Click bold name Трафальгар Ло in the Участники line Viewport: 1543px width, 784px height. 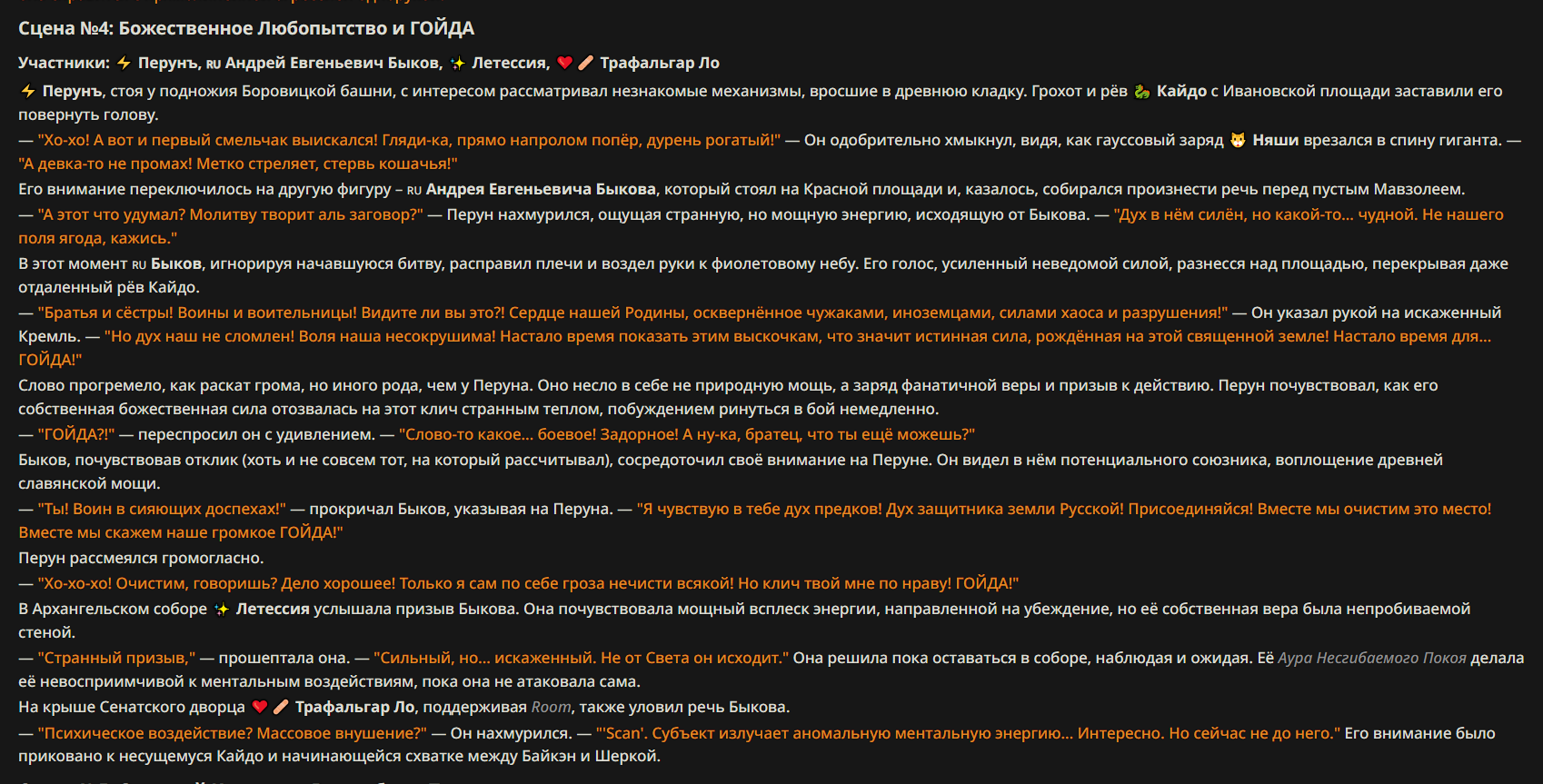point(660,63)
